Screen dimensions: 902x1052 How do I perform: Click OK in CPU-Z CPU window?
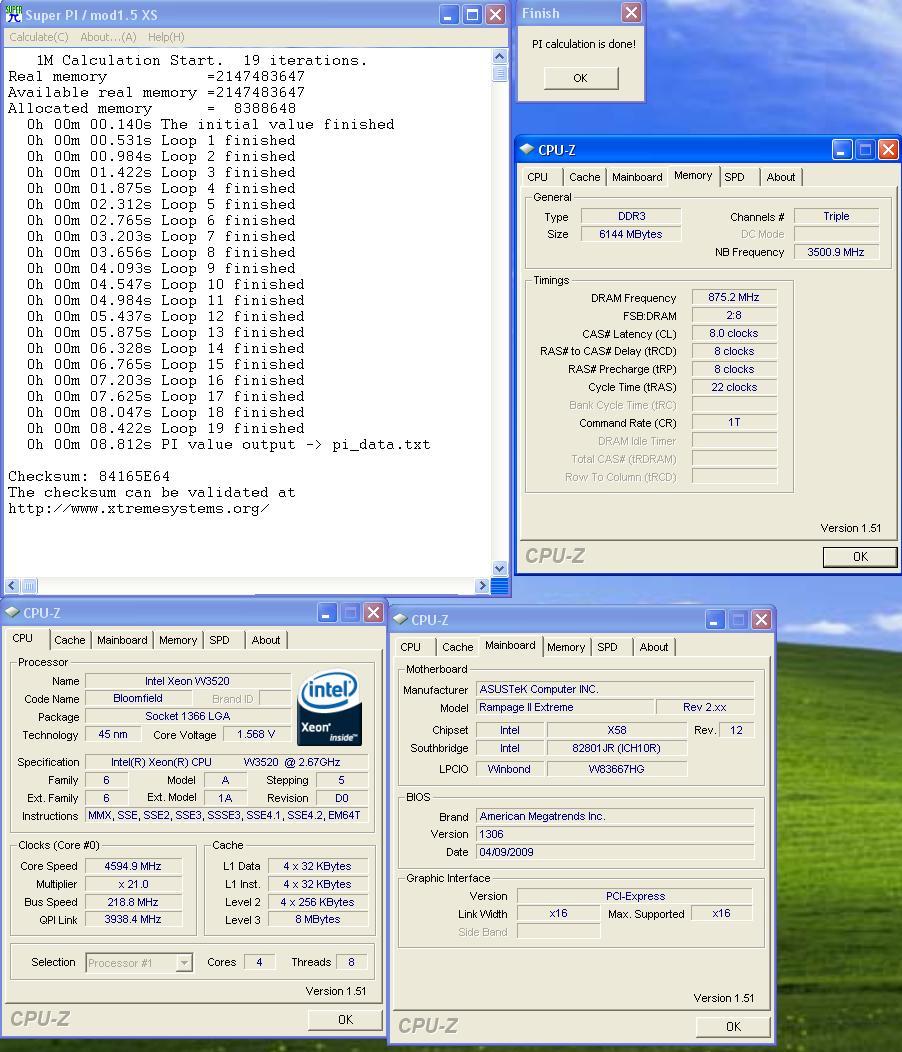(345, 1020)
